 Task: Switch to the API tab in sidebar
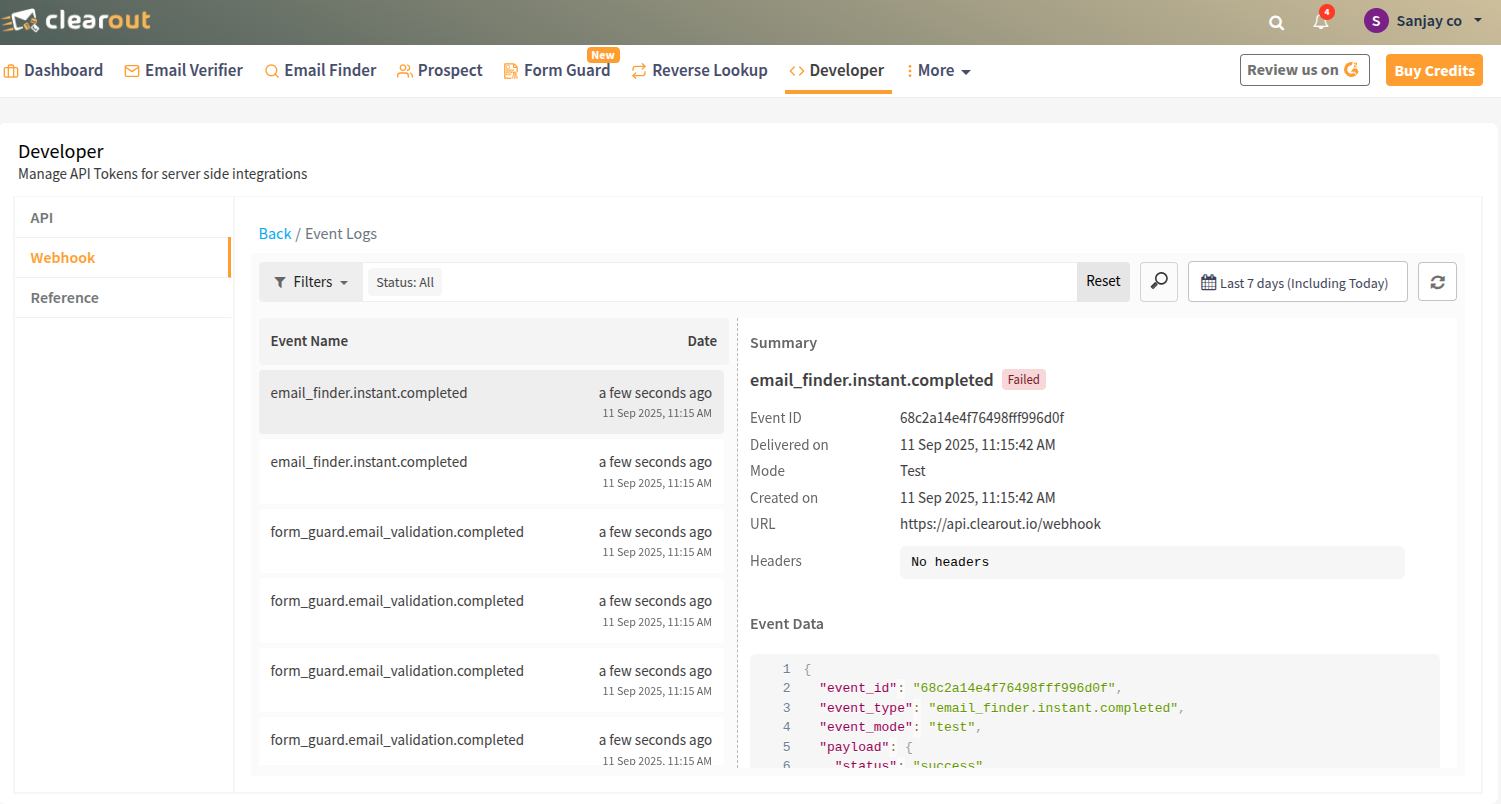coord(42,217)
